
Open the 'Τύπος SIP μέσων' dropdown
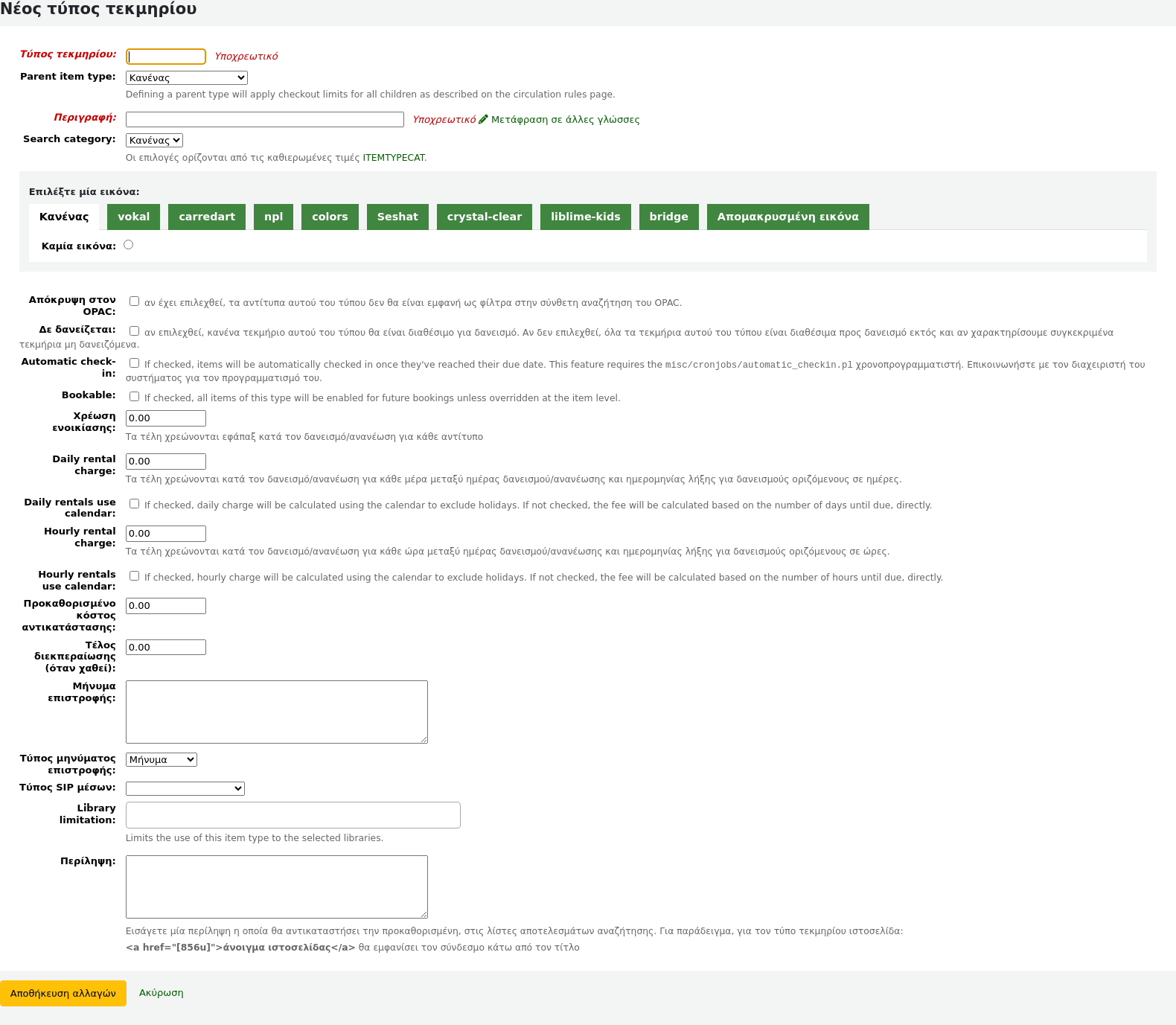[185, 788]
